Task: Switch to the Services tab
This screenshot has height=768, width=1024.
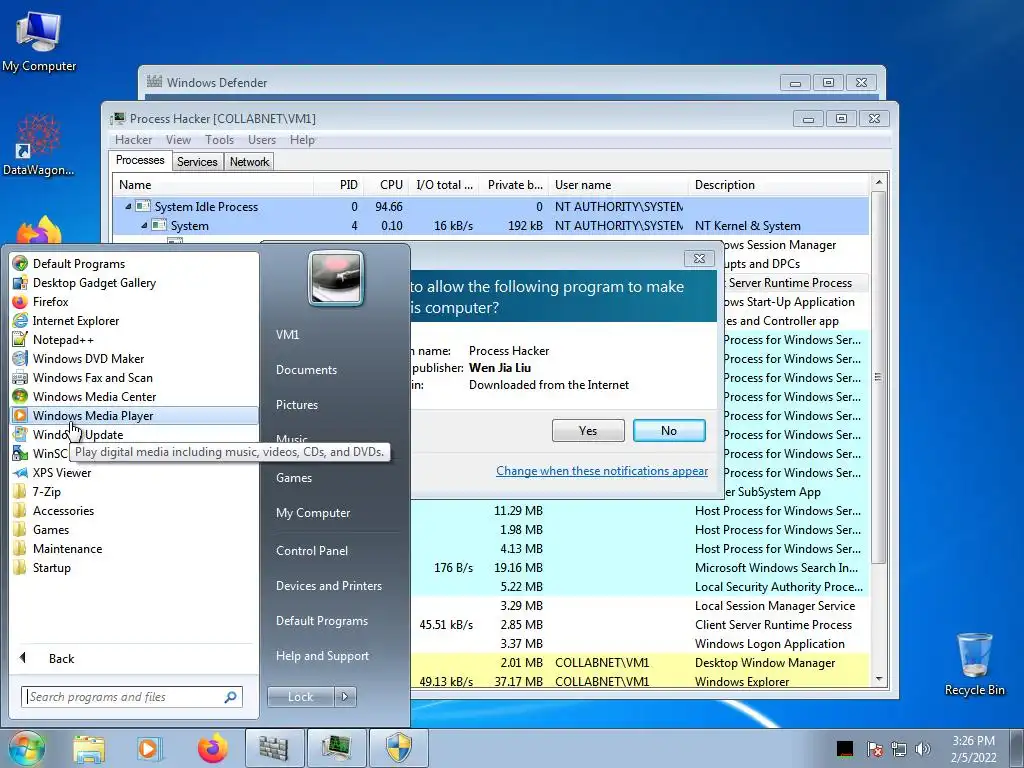Action: pyautogui.click(x=197, y=161)
